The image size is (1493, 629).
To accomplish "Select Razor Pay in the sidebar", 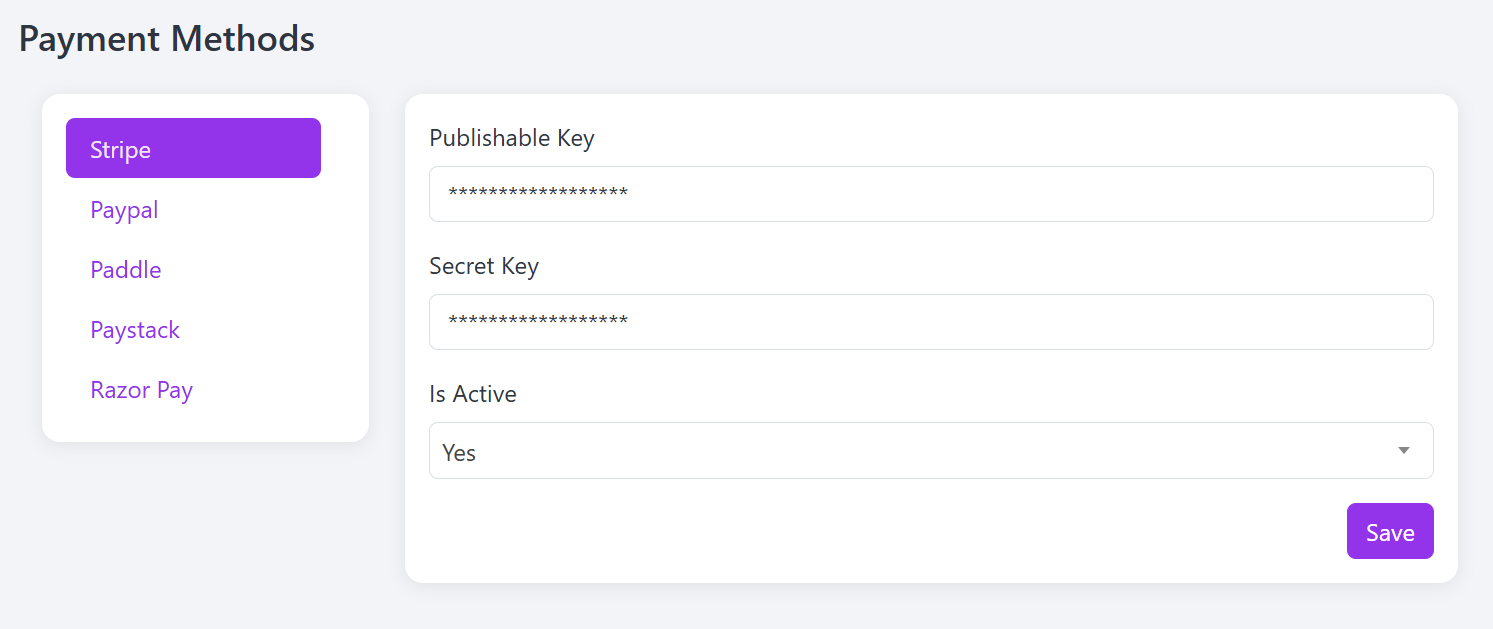I will [x=193, y=390].
